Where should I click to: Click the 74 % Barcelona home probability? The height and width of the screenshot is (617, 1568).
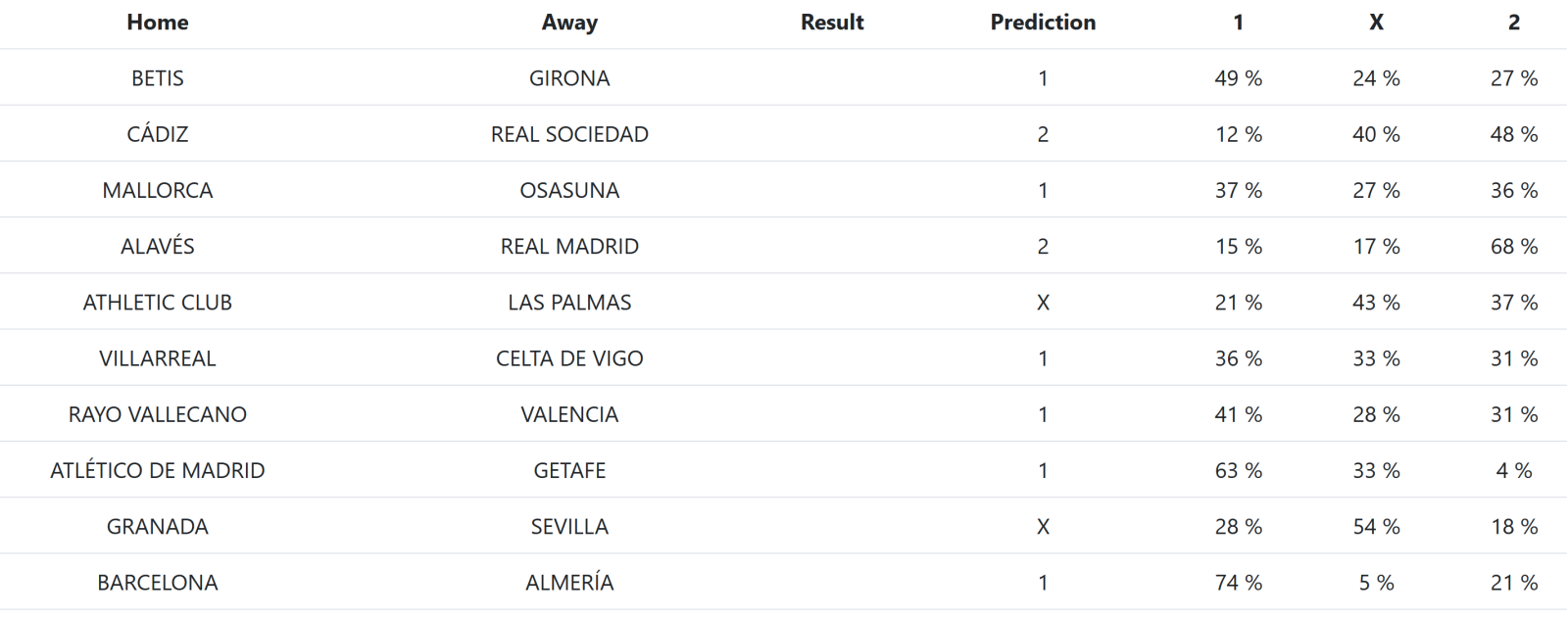(x=1239, y=582)
